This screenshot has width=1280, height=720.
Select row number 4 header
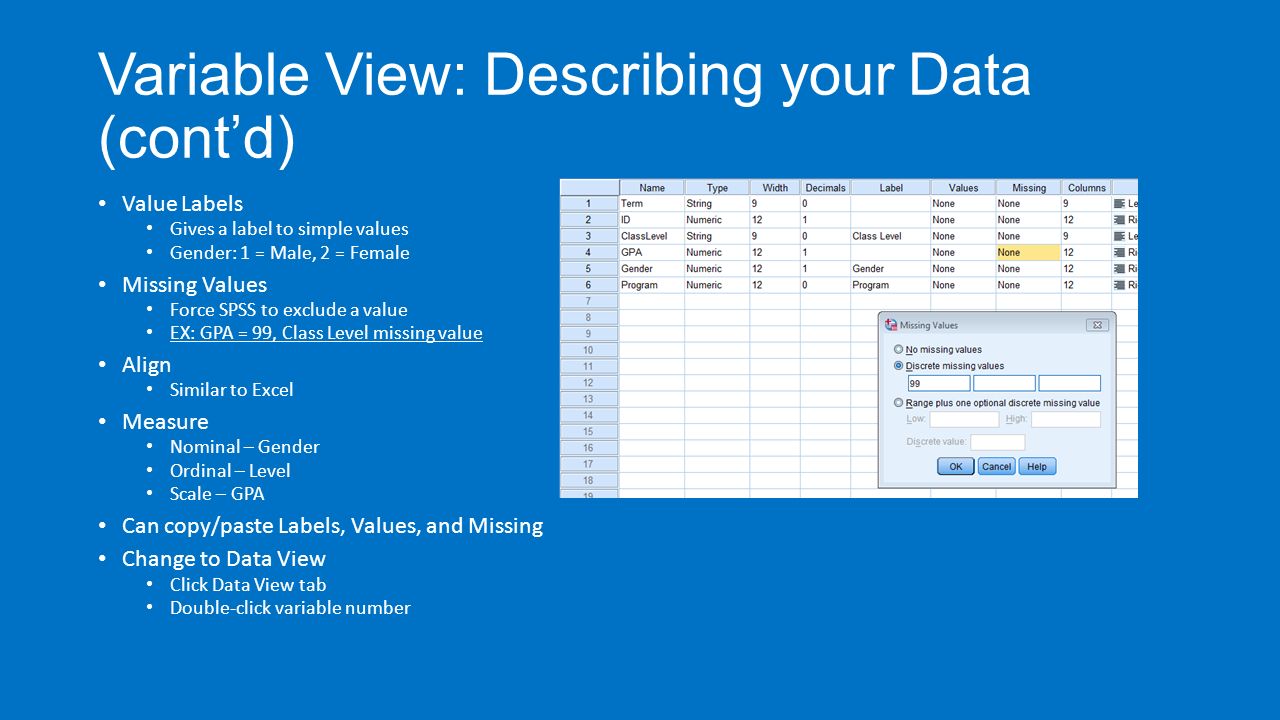click(589, 252)
